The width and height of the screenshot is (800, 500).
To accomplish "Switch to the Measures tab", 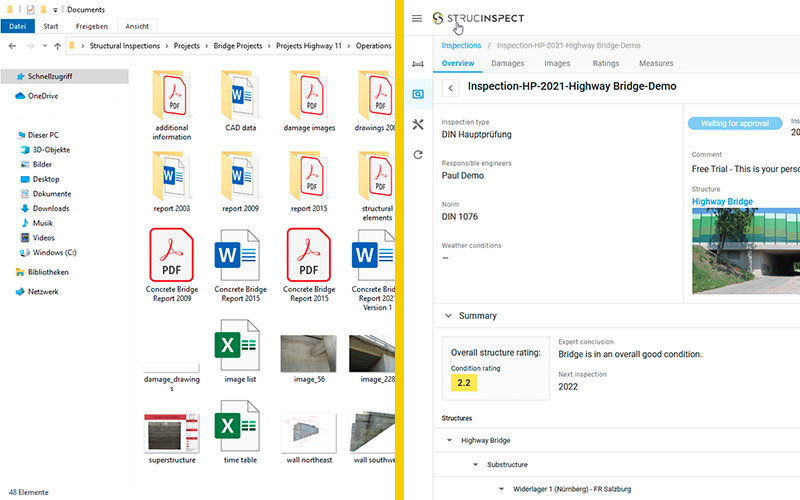I will coord(656,63).
